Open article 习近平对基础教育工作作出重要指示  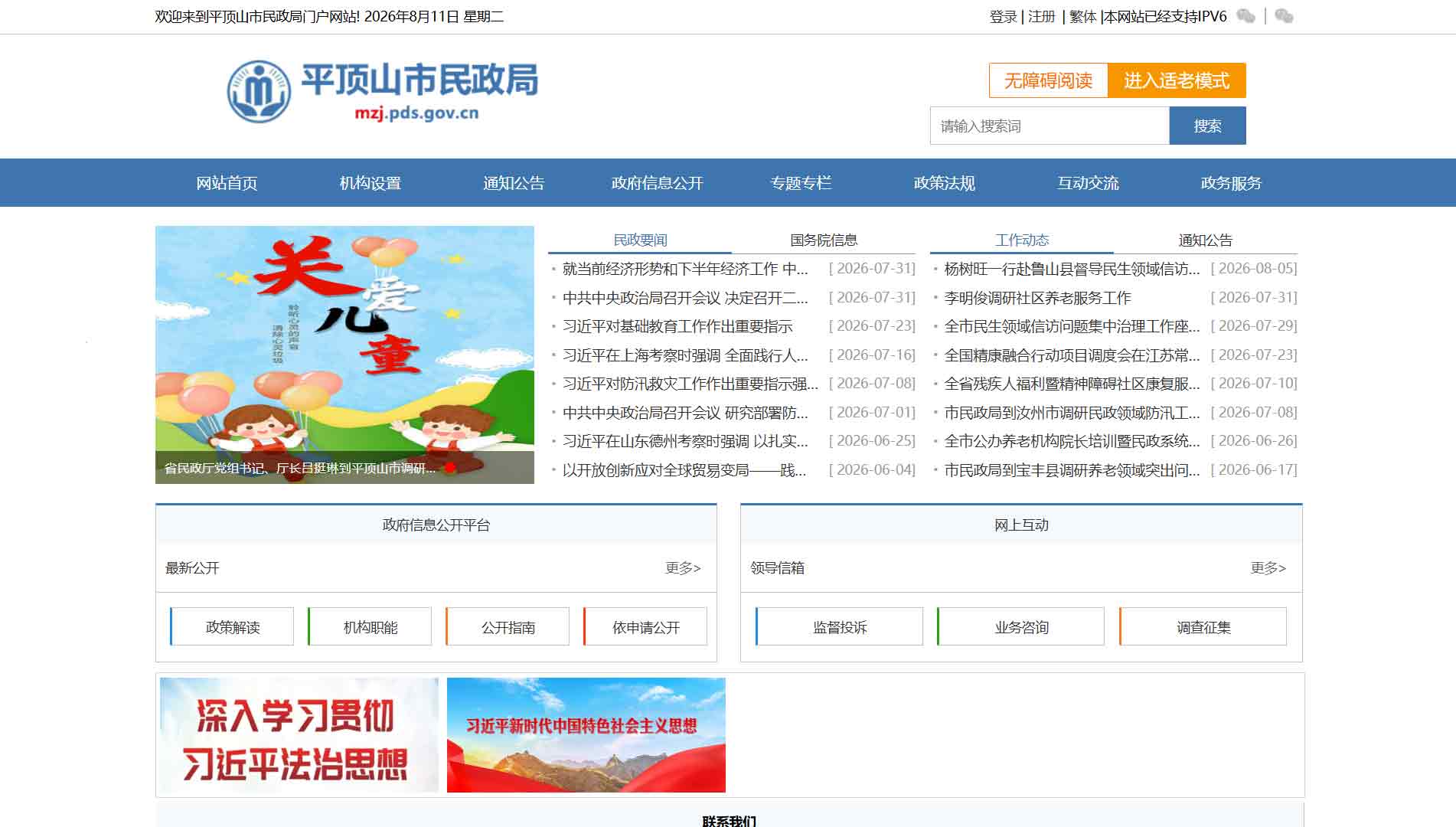pos(677,326)
